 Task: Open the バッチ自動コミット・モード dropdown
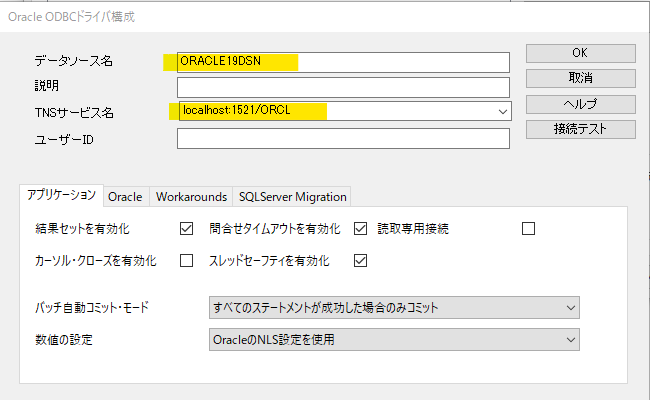click(x=393, y=307)
